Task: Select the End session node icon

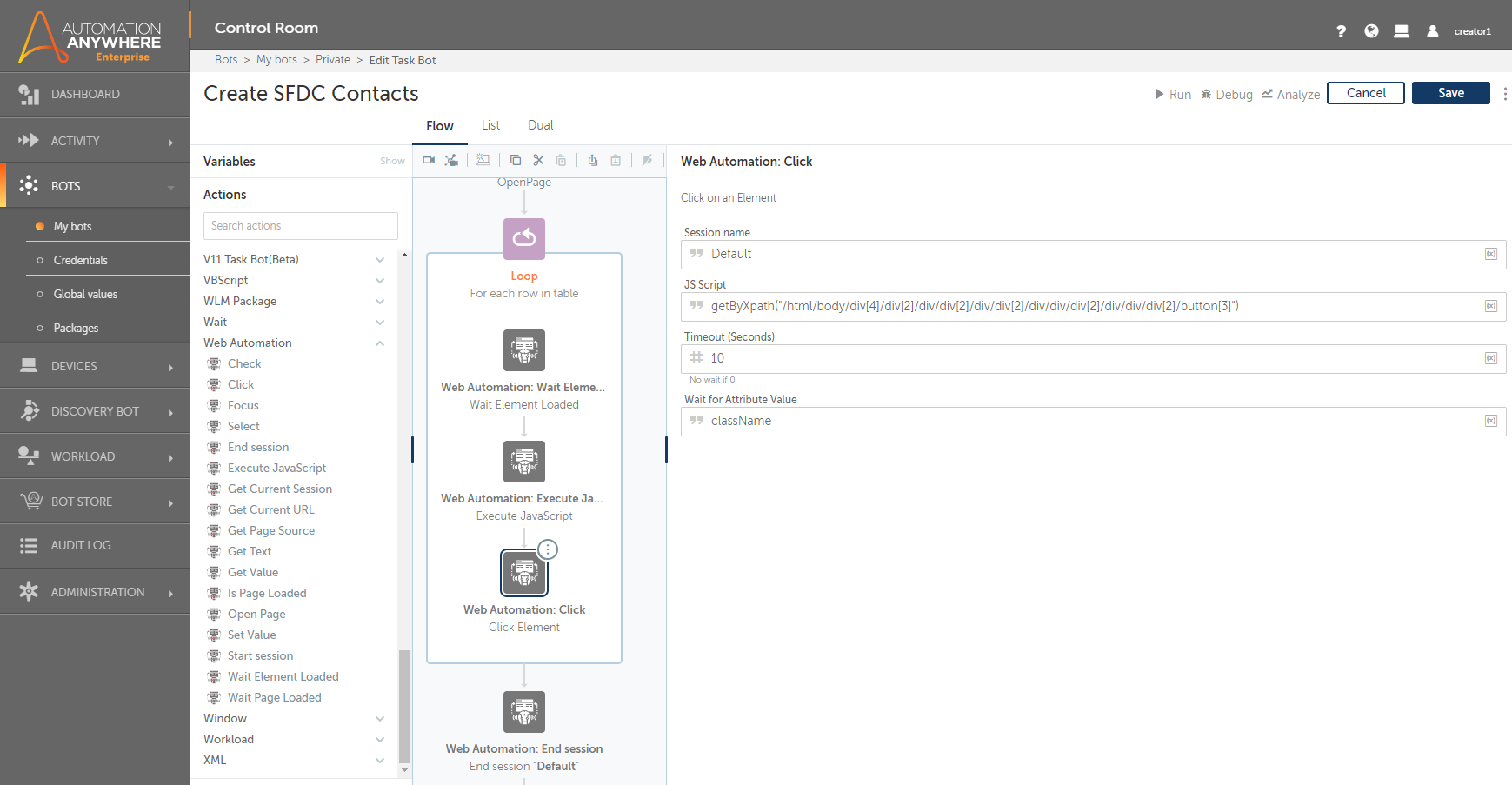Action: click(x=524, y=712)
